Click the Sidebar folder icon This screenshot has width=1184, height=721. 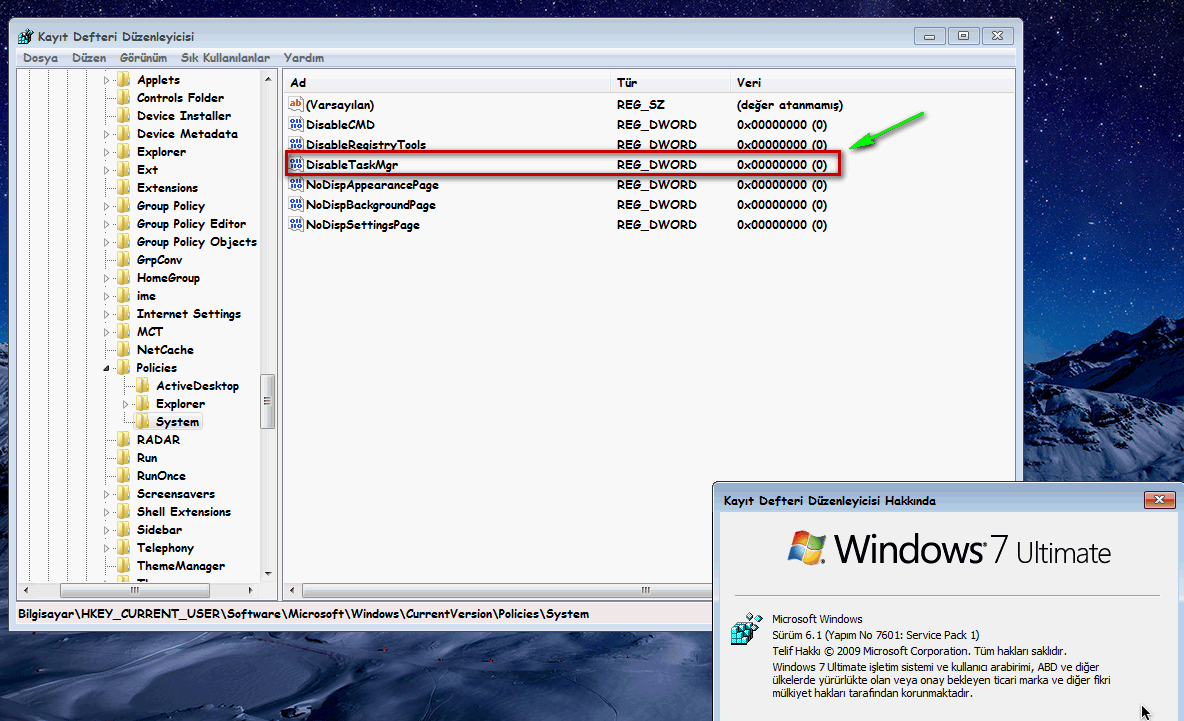(x=124, y=530)
